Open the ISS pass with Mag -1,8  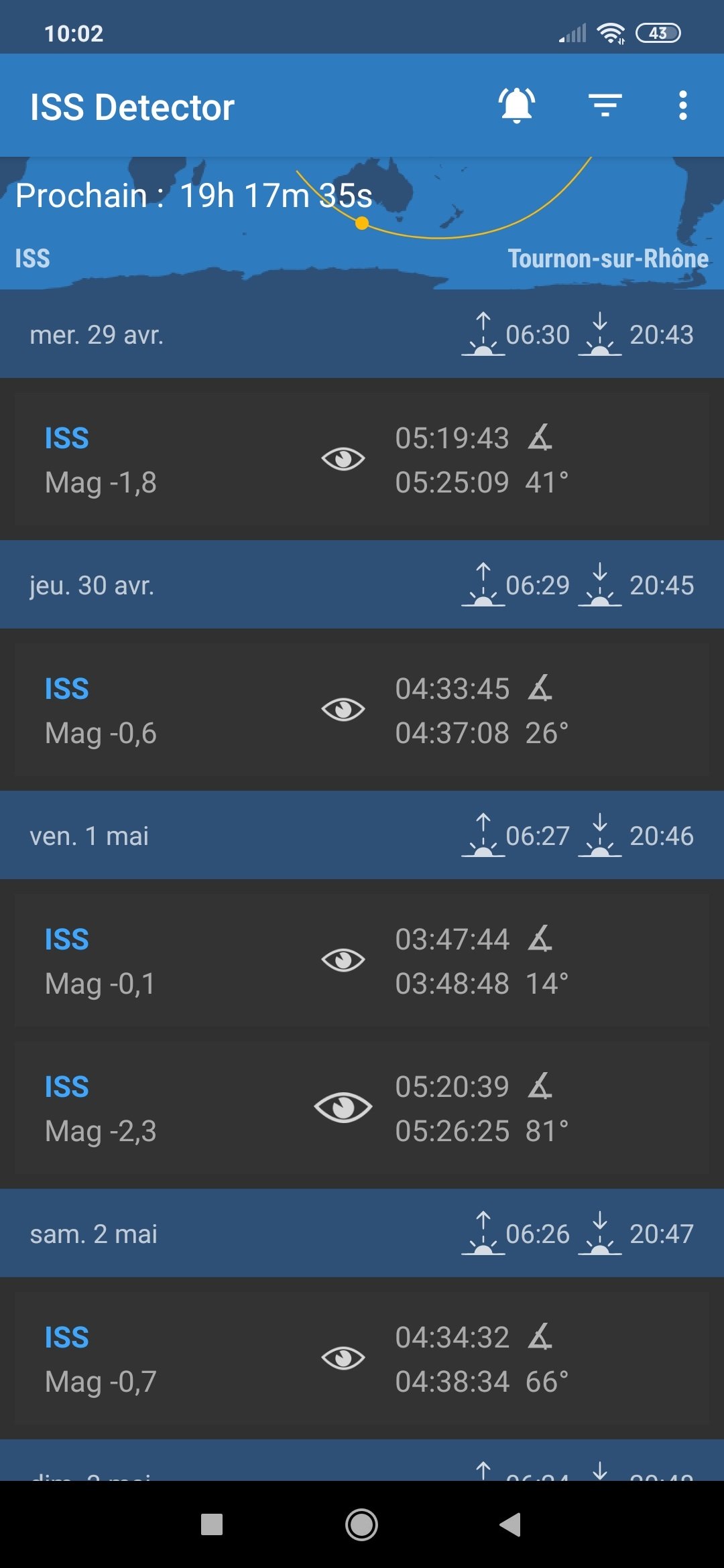point(101,460)
